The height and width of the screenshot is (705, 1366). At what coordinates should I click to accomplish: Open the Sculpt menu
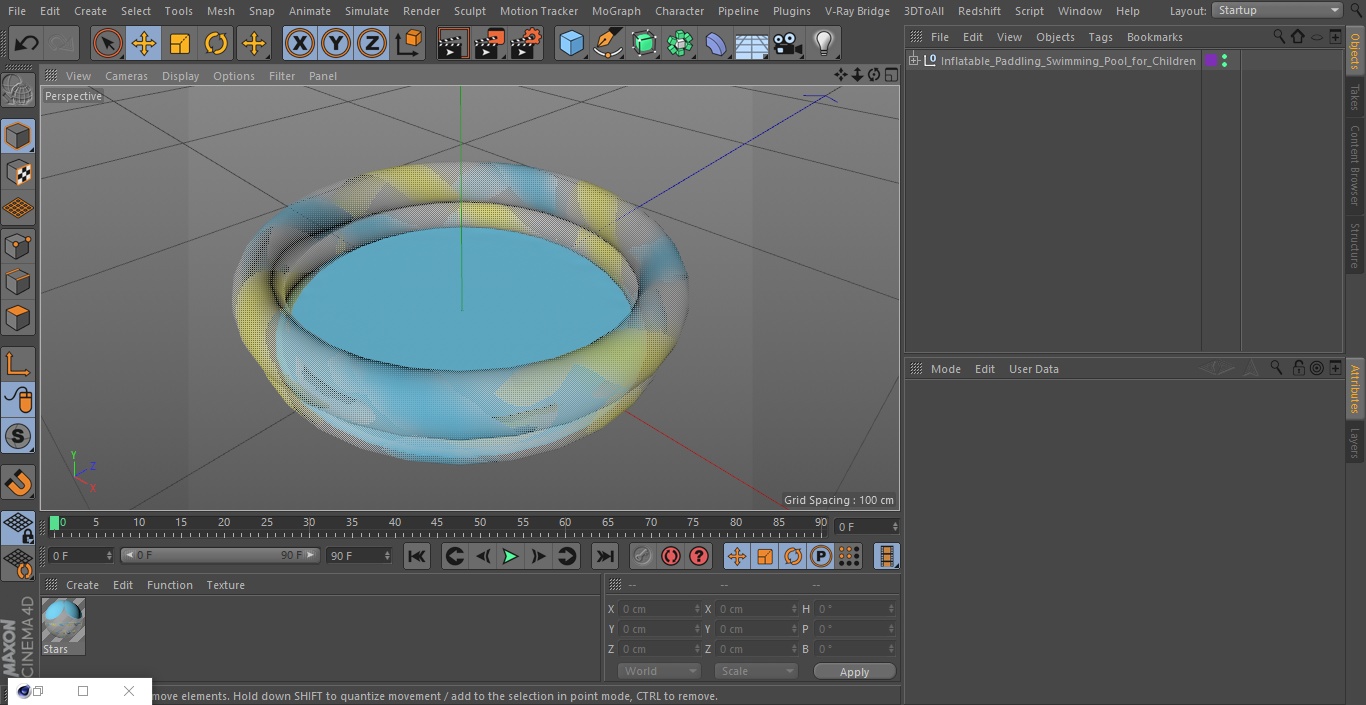469,11
